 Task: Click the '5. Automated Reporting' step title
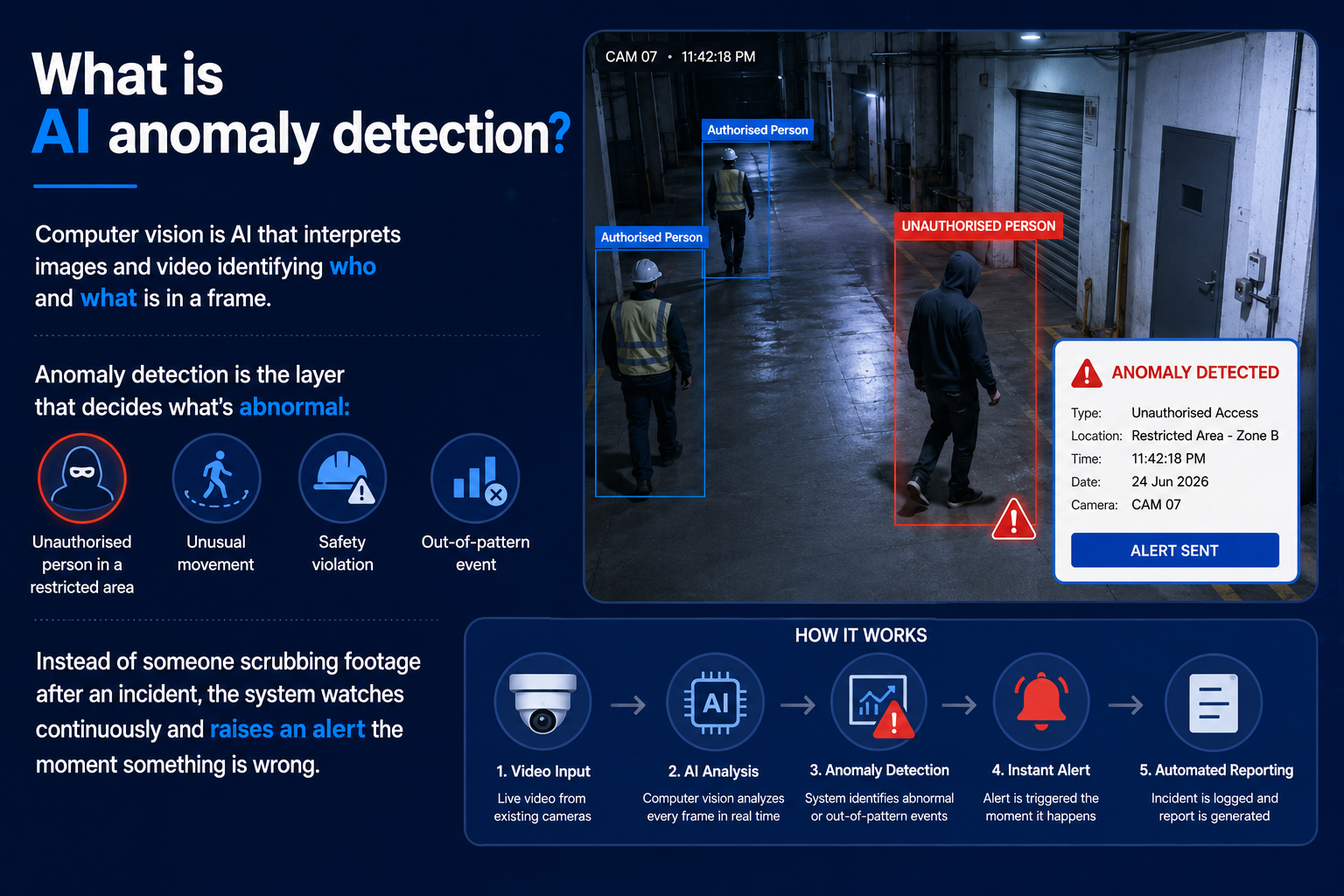click(x=1216, y=770)
